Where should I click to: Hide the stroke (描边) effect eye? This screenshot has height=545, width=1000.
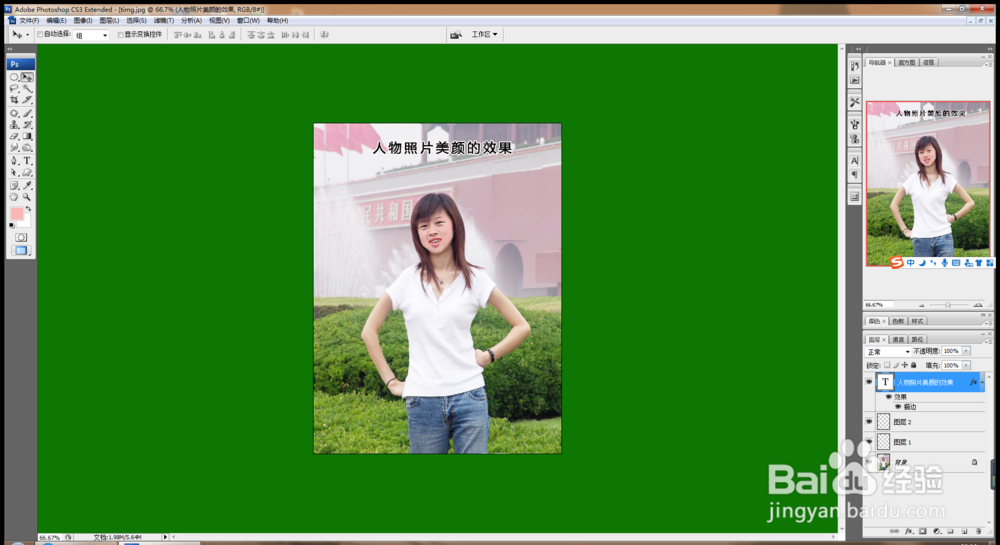click(x=898, y=407)
